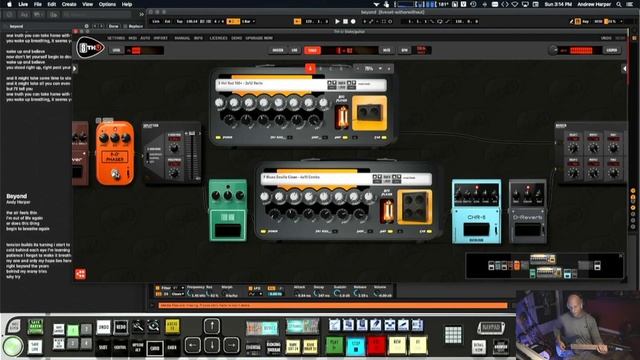The image size is (640, 360).
Task: Select the orange Phaser pedal
Action: point(115,153)
